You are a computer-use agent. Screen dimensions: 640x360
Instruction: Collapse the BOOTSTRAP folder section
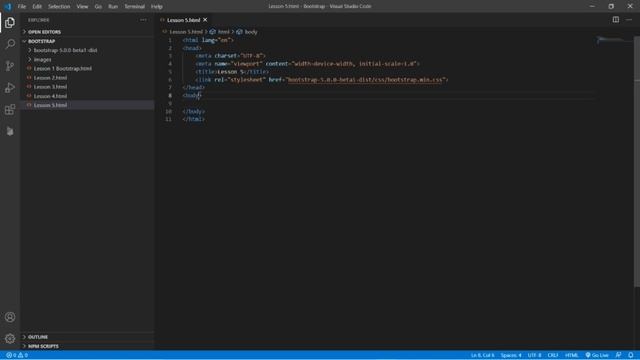[x=88, y=41]
